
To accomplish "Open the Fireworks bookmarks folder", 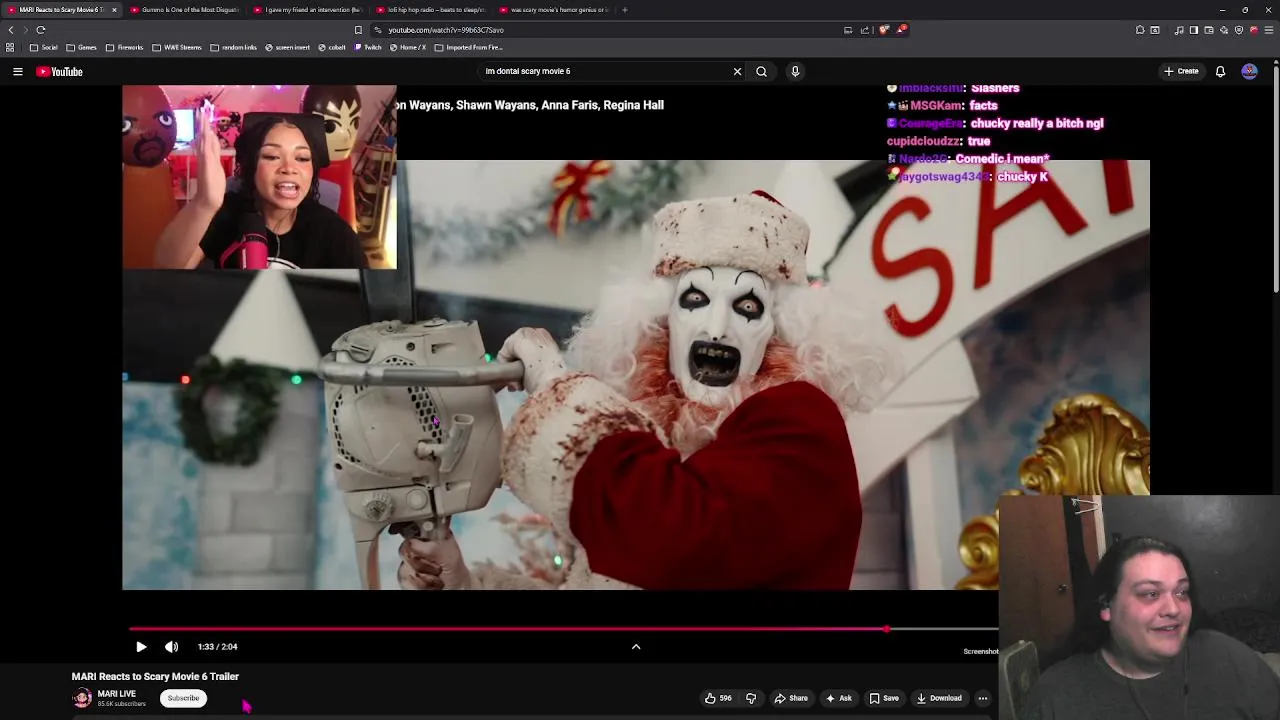I will 124,47.
